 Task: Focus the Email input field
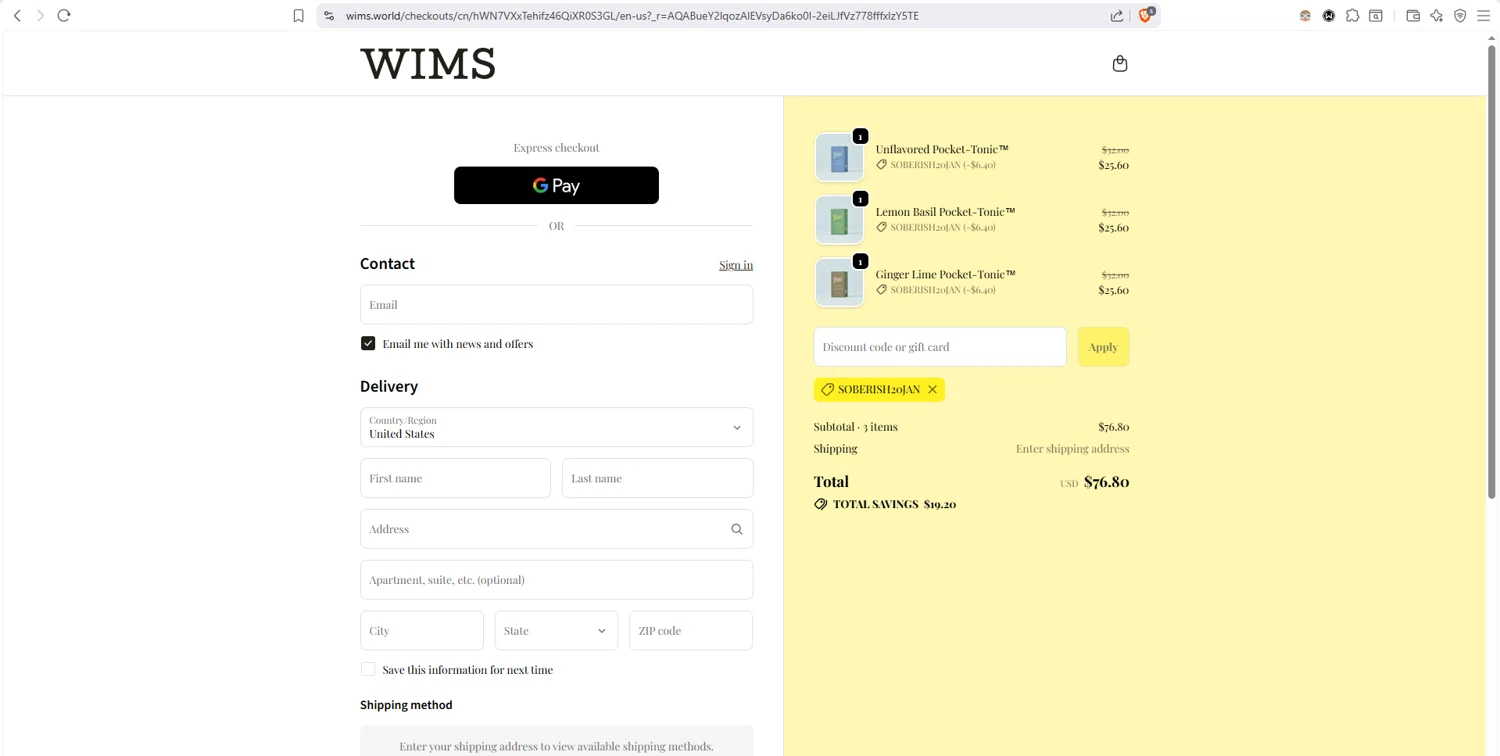pos(556,304)
